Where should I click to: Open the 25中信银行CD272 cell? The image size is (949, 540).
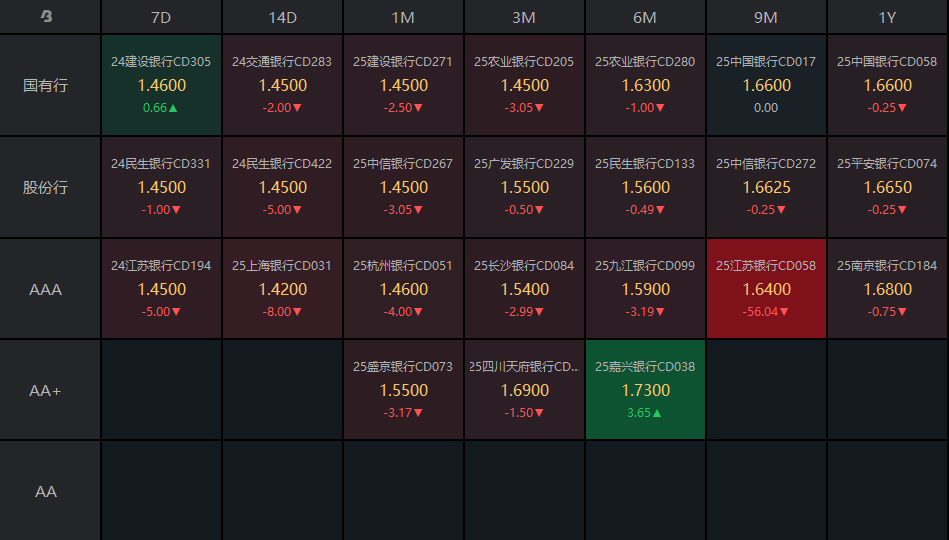click(766, 187)
